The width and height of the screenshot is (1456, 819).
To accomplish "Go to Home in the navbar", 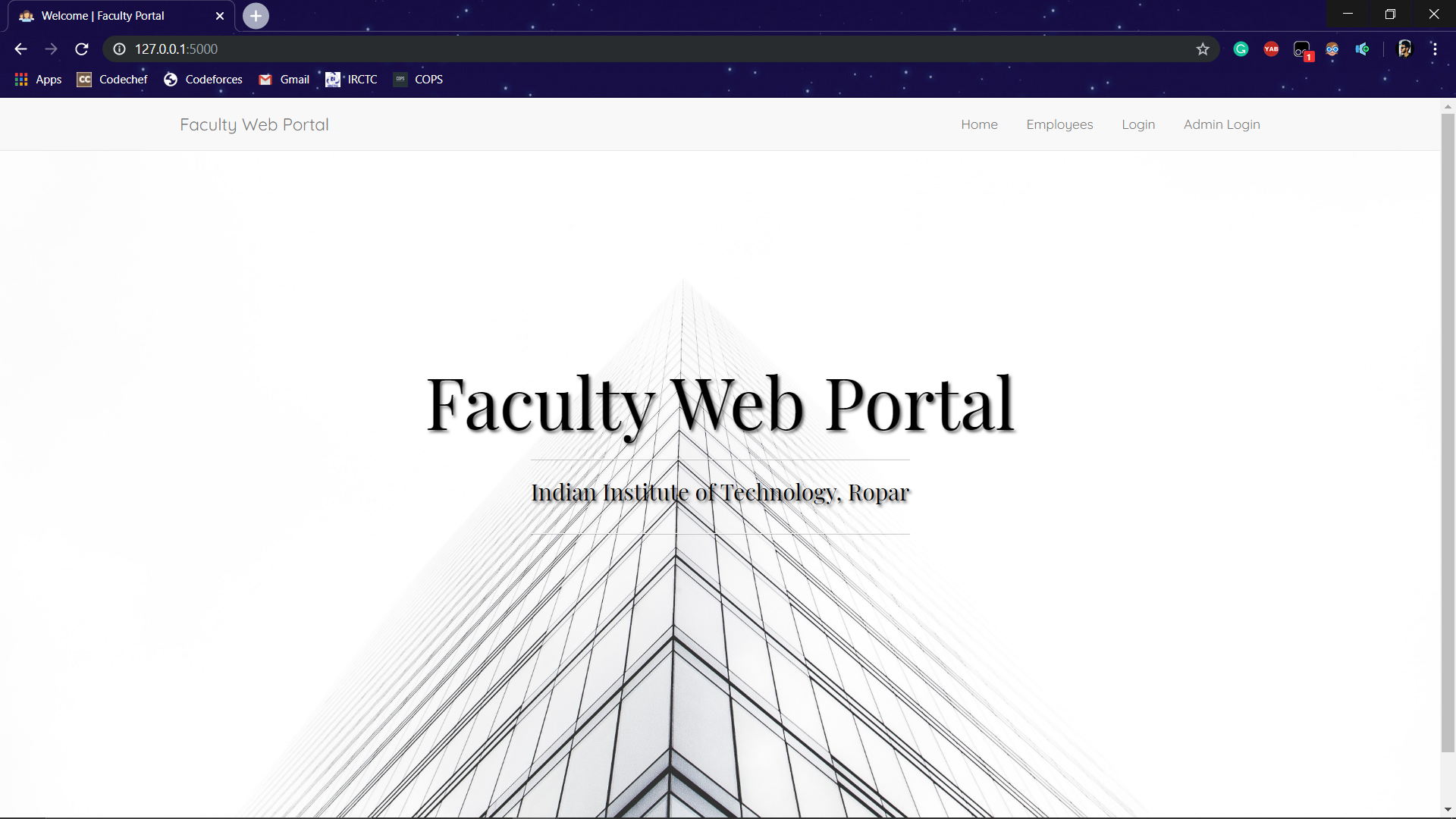I will (979, 124).
